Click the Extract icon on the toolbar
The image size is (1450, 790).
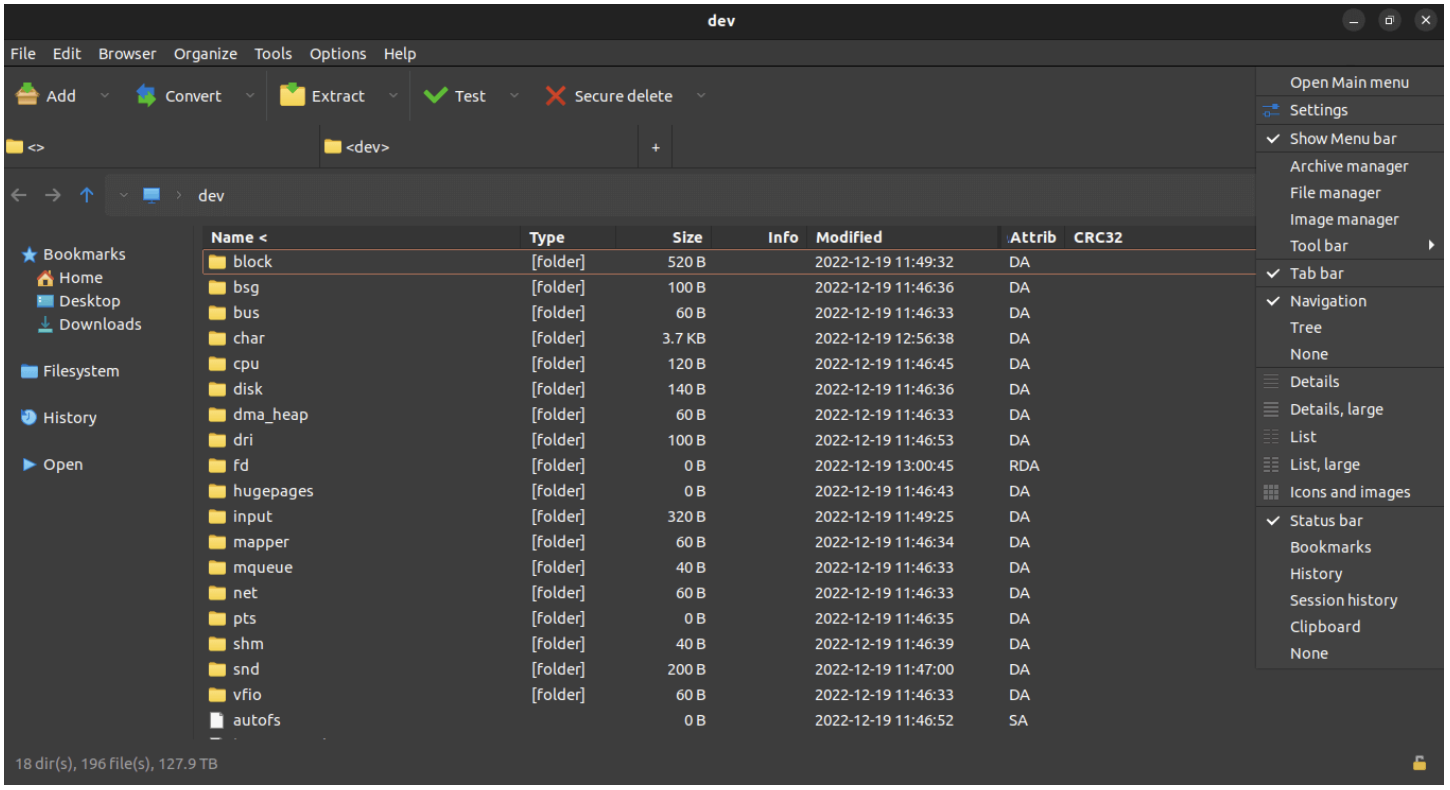tap(292, 95)
